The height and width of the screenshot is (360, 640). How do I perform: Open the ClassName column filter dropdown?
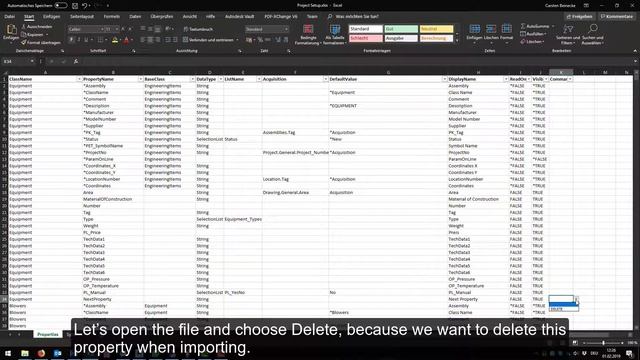[79, 79]
